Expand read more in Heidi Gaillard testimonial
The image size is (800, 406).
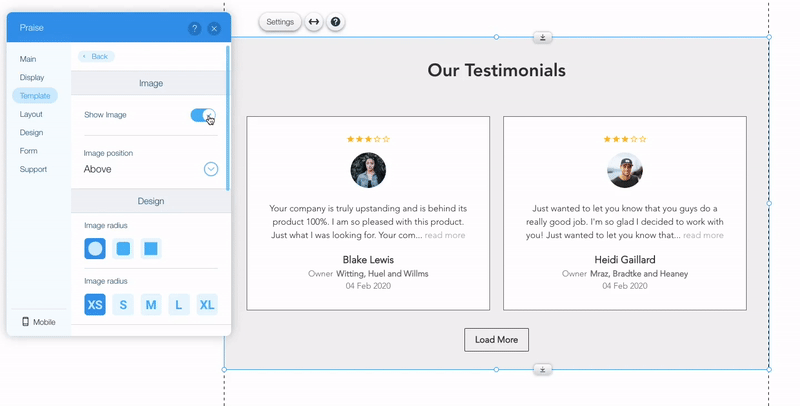tap(703, 235)
